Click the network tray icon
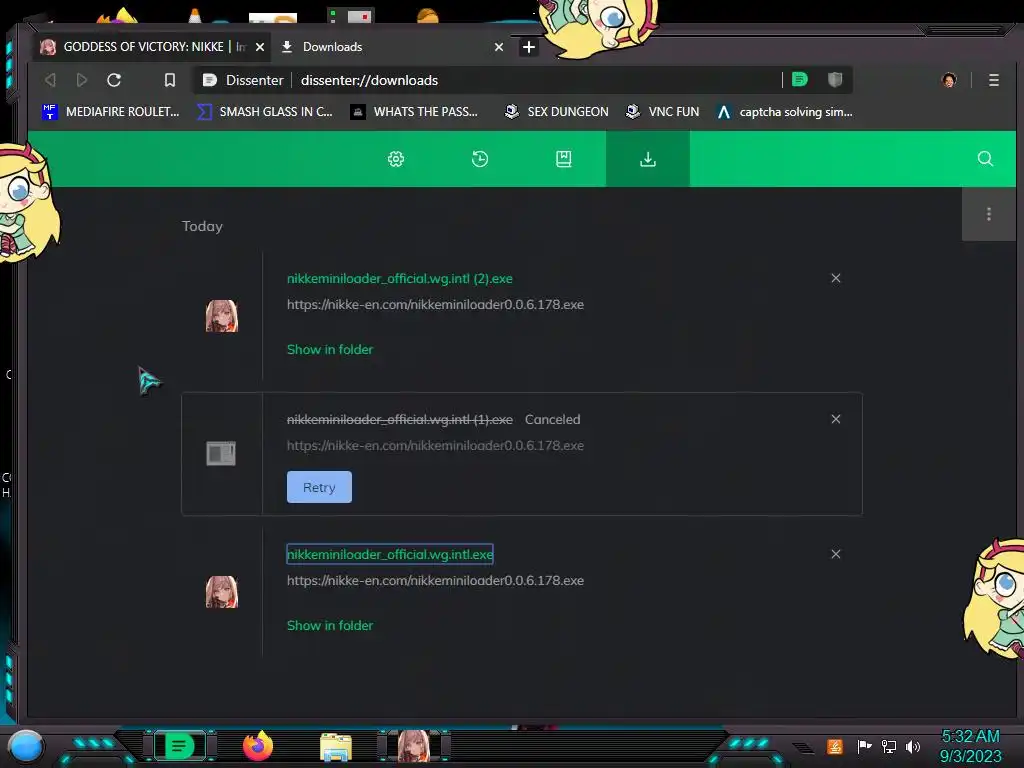This screenshot has width=1024, height=768. [x=889, y=746]
